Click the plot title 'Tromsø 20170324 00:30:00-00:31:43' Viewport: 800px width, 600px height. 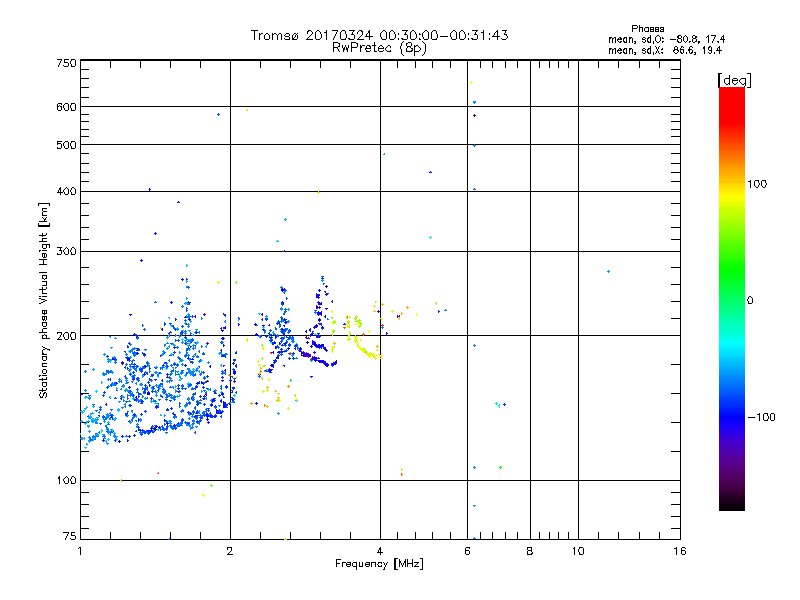coord(379,35)
